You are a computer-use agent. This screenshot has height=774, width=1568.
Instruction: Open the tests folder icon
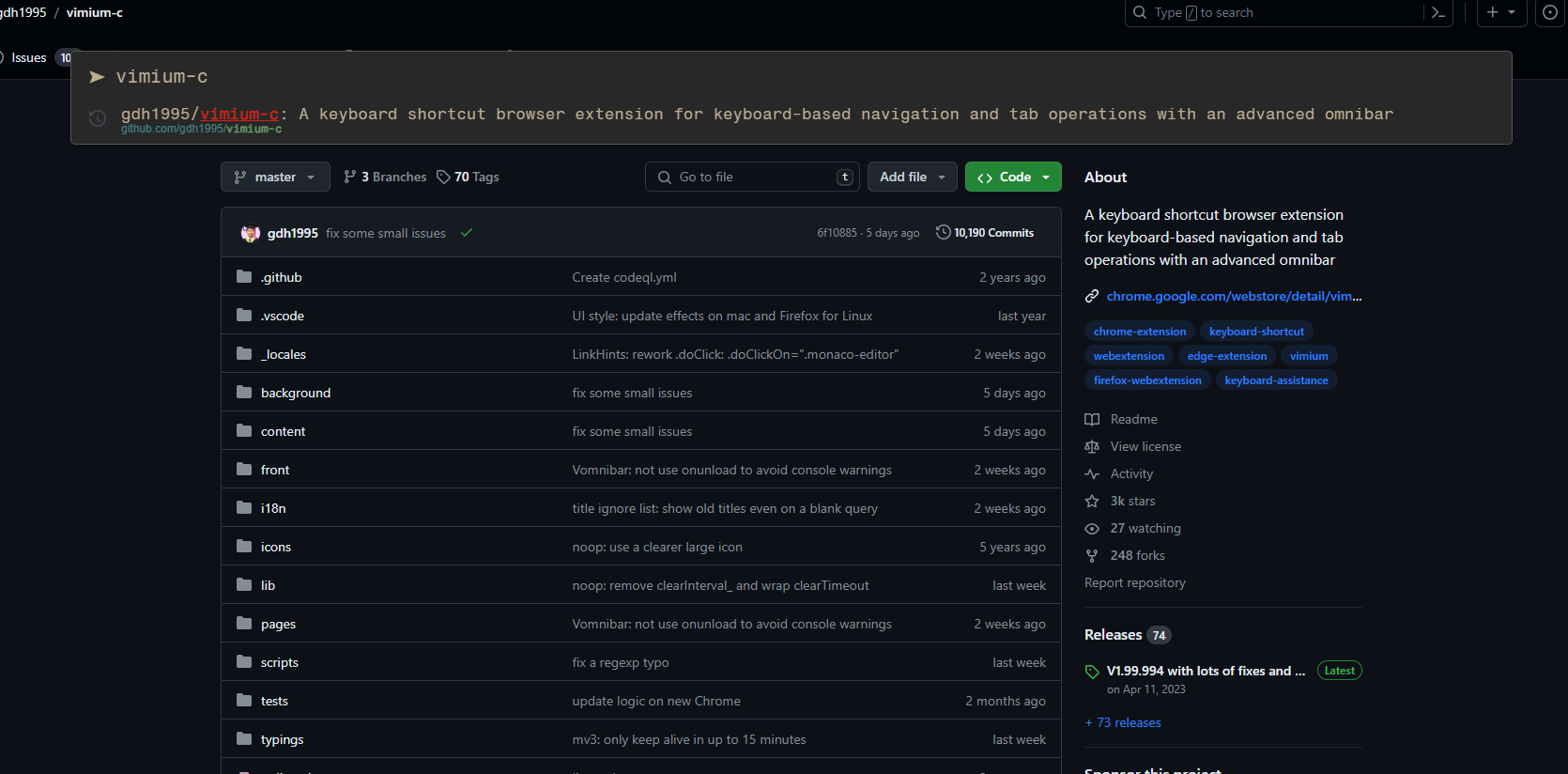(244, 700)
